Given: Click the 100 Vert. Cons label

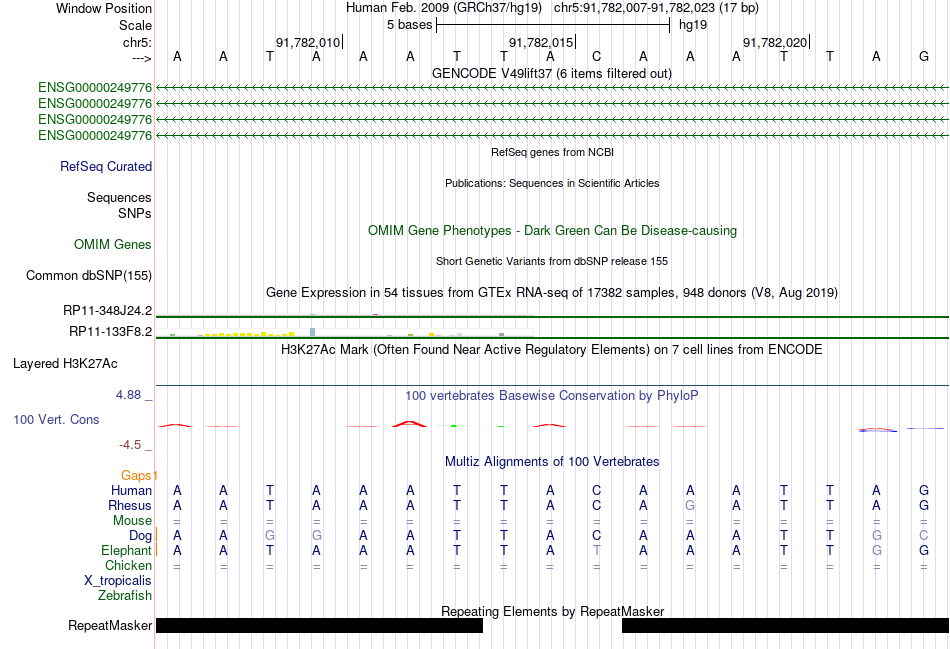Looking at the screenshot, I should [x=56, y=419].
